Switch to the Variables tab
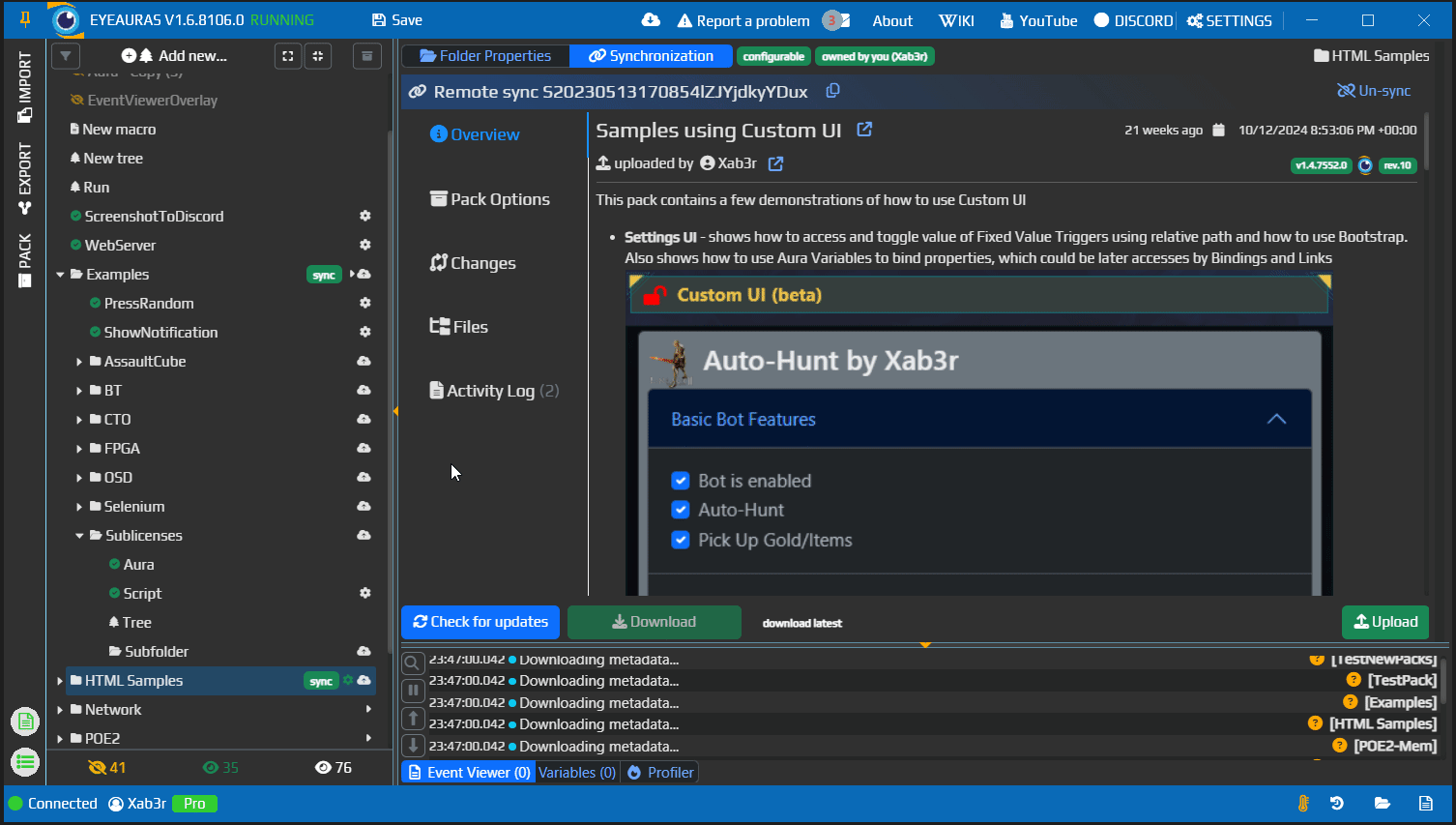Screen dimensions: 1456x825 tap(576, 772)
